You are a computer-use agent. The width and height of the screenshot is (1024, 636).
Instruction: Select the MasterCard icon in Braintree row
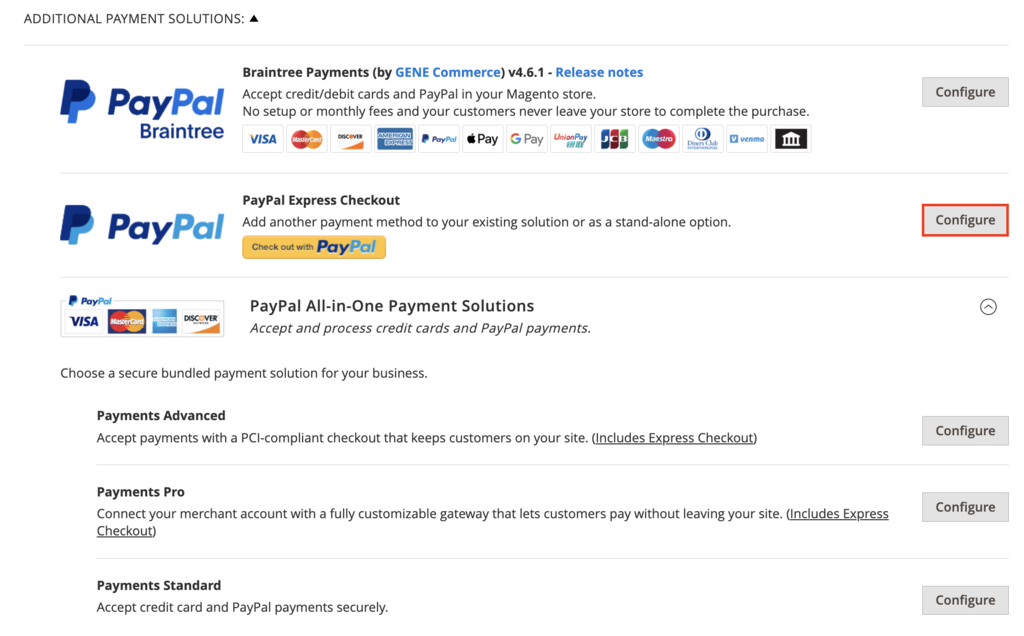[306, 139]
